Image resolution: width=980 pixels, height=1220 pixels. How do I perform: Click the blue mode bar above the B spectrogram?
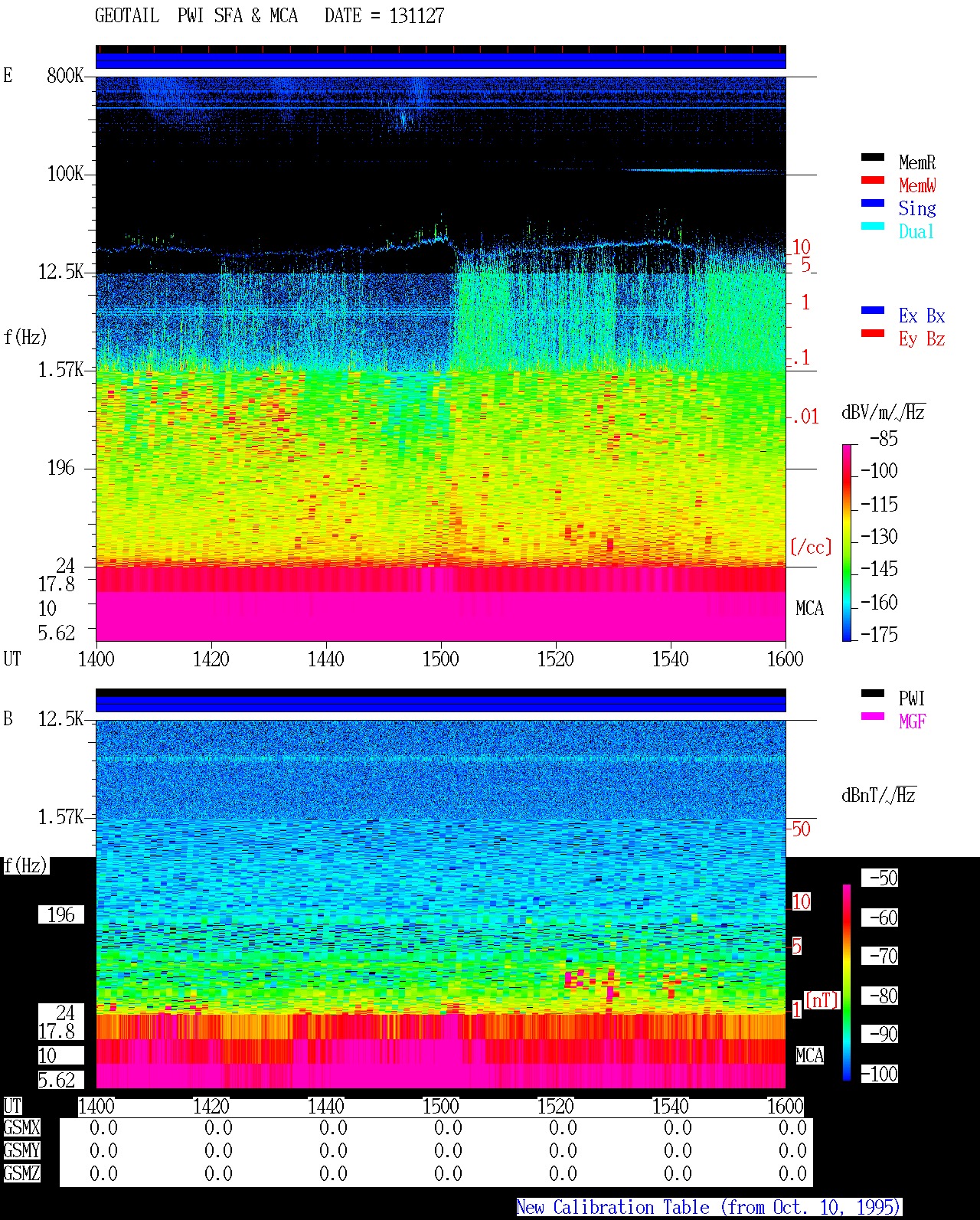pos(440,704)
